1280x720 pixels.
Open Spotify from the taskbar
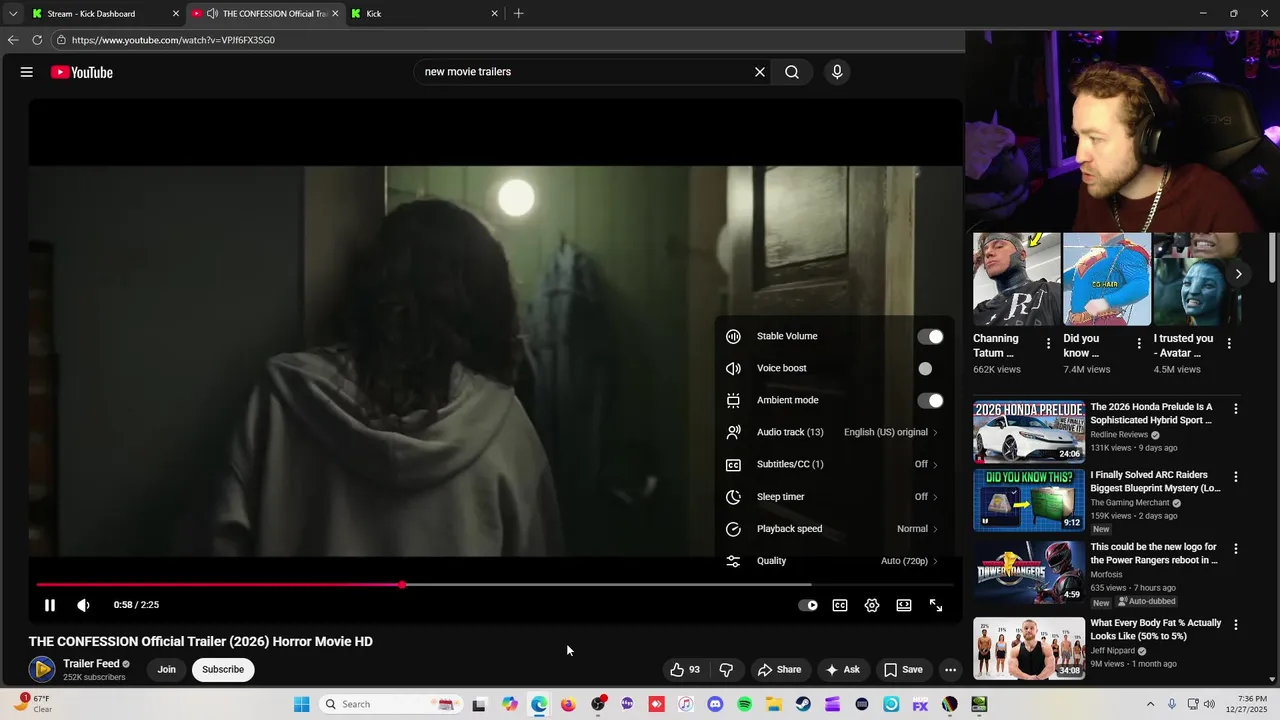744,704
